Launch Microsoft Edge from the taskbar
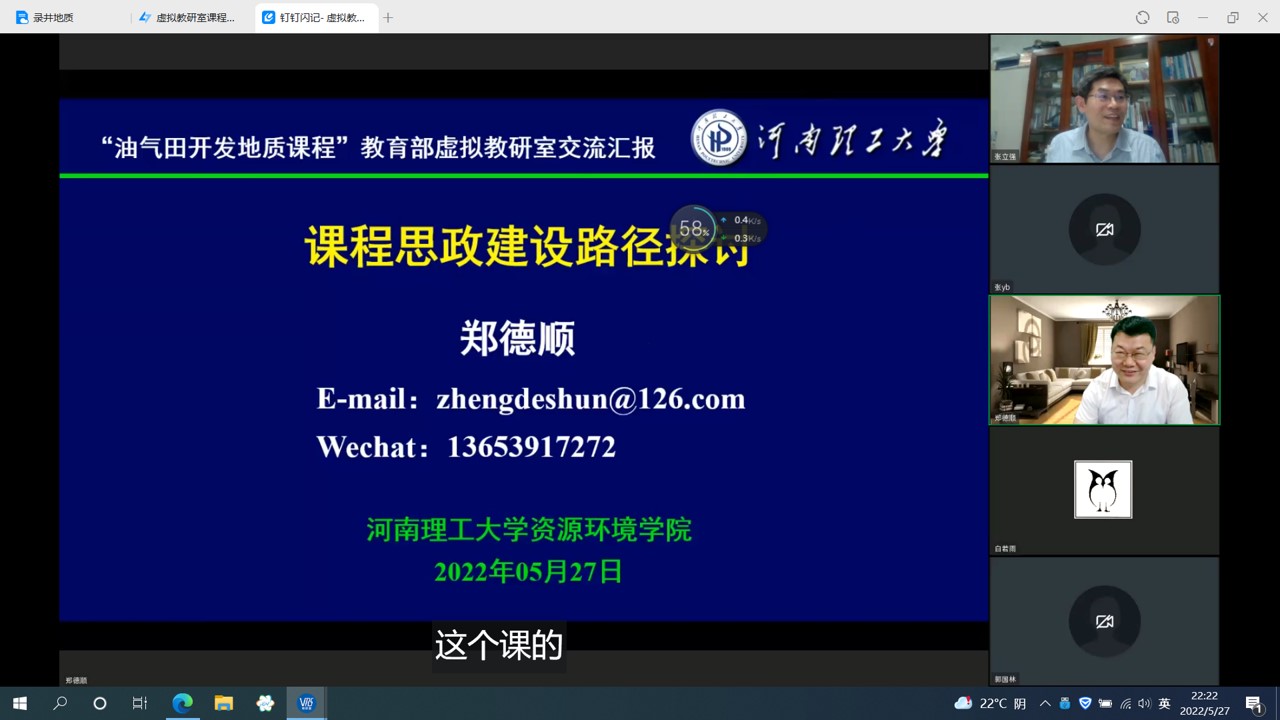Image resolution: width=1280 pixels, height=720 pixels. click(x=182, y=703)
